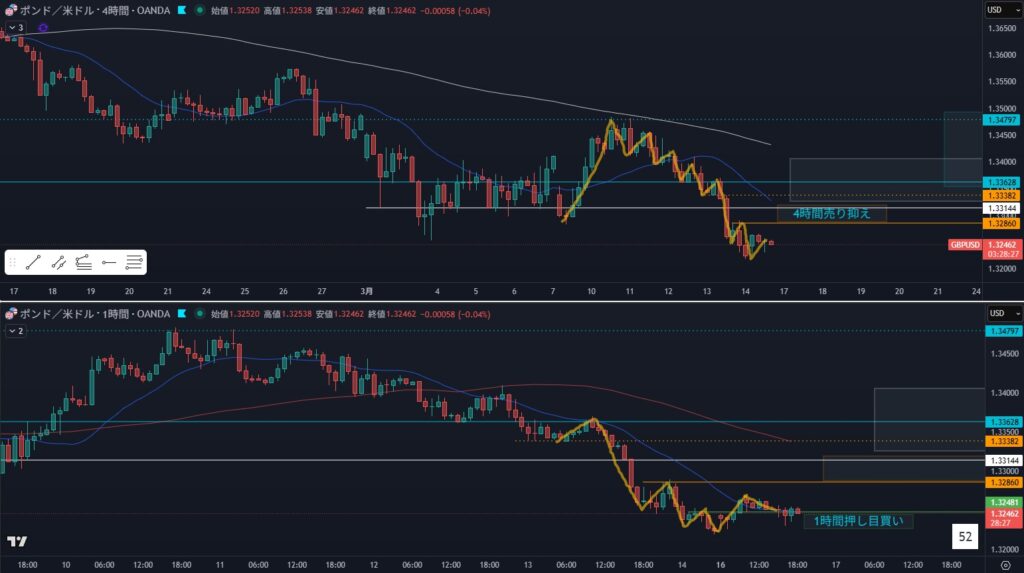Click the drag handle of drawing favorites bar
The width and height of the screenshot is (1024, 573).
tap(13, 262)
